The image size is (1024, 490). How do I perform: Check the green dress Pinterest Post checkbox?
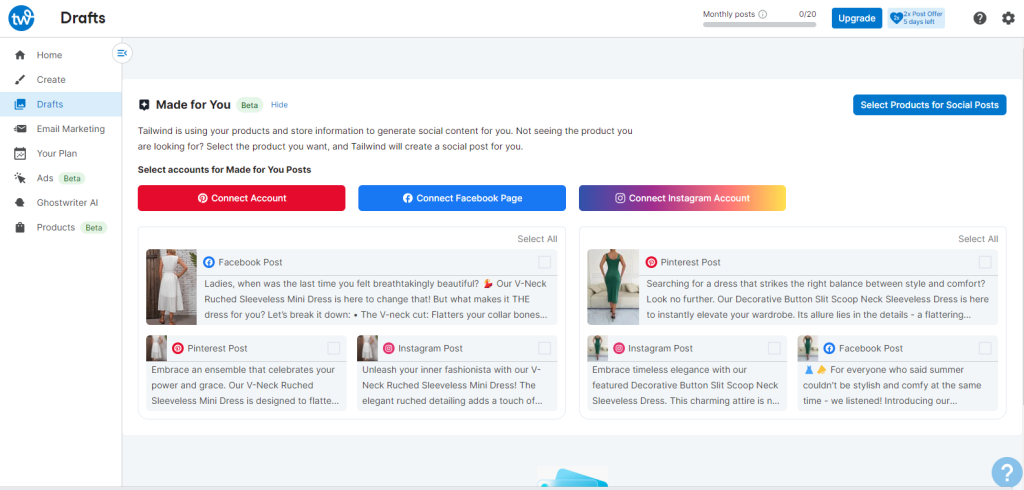985,262
